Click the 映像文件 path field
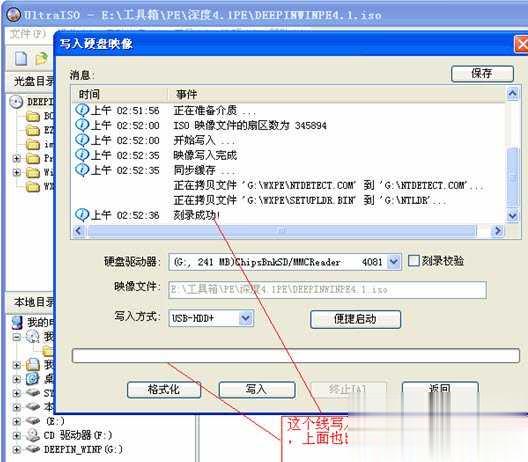 327,290
